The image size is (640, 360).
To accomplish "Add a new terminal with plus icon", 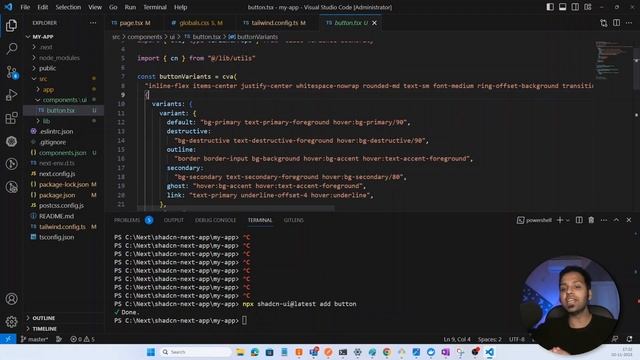I will [560, 220].
